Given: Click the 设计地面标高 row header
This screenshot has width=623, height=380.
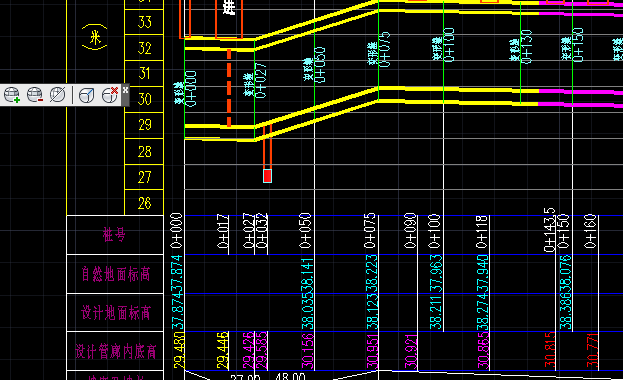Looking at the screenshot, I should [x=115, y=313].
